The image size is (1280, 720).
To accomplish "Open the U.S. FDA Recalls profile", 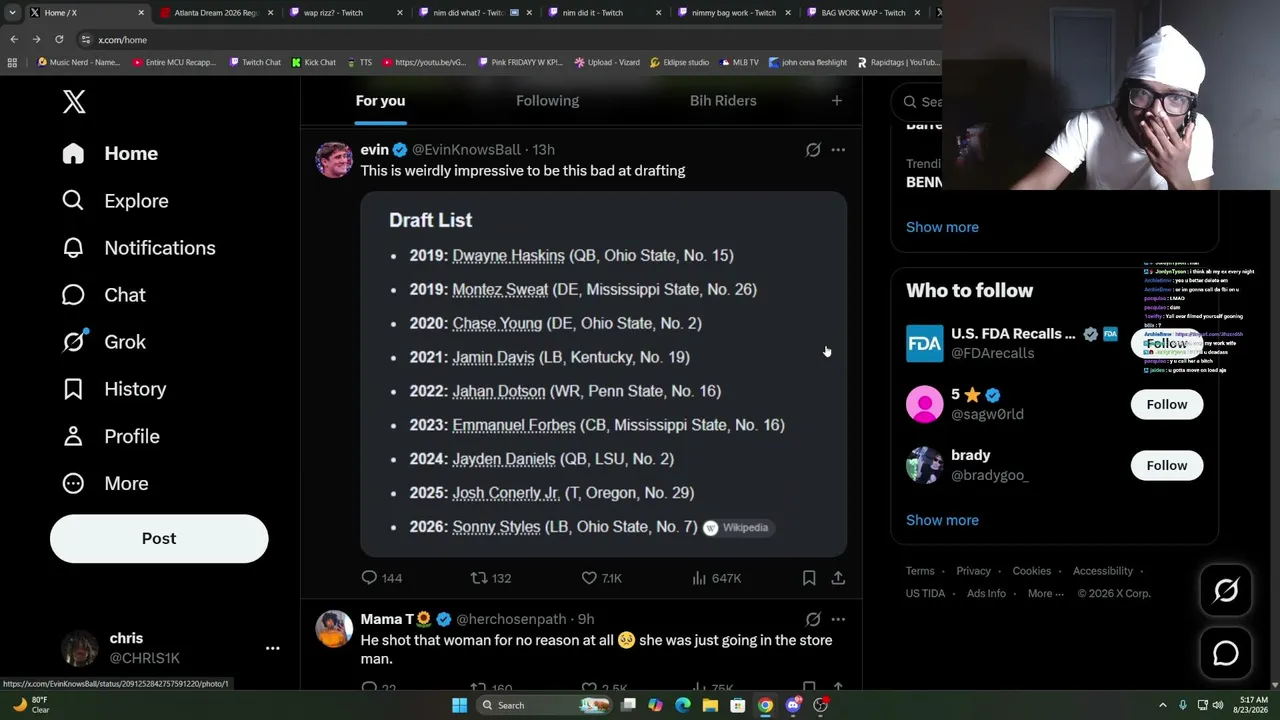I will click(x=1013, y=334).
